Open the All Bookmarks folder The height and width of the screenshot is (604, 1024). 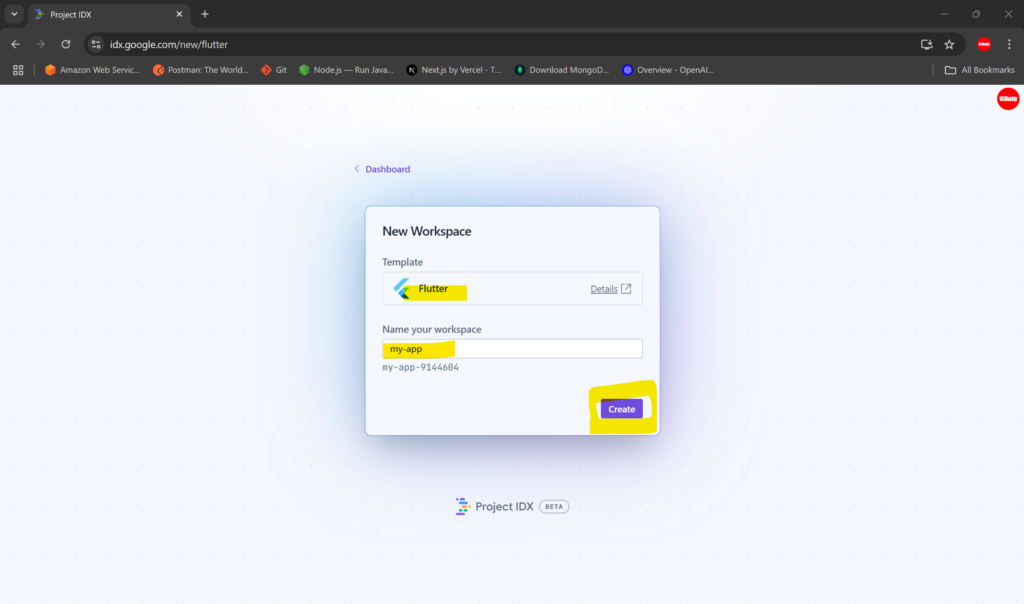(x=980, y=70)
